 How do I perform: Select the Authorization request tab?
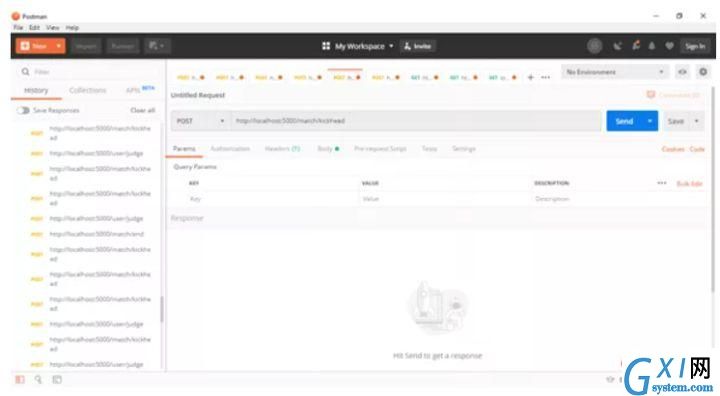point(230,149)
